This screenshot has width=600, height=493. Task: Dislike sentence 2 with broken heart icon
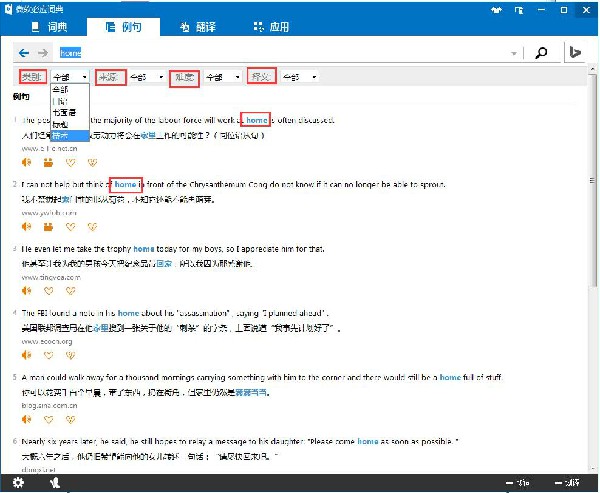pos(92,227)
